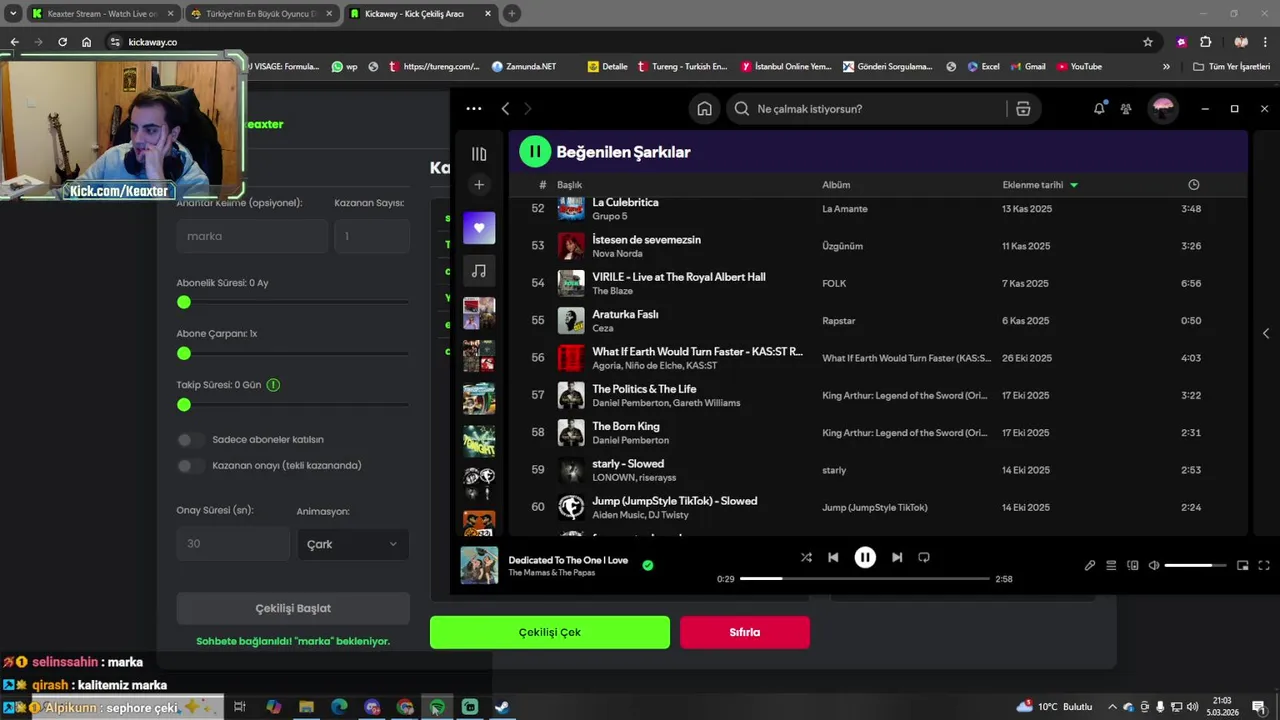1280x720 pixels.
Task: Open new browser tab plus button
Action: click(512, 14)
